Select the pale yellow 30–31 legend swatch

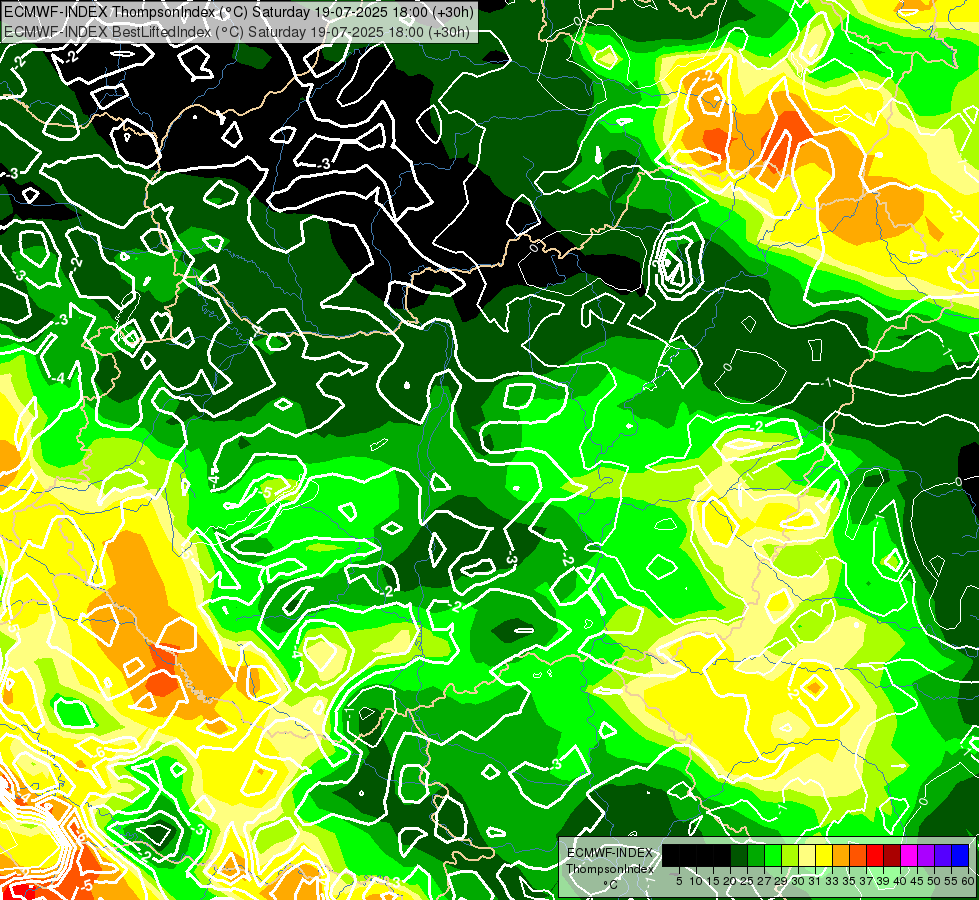coord(807,856)
